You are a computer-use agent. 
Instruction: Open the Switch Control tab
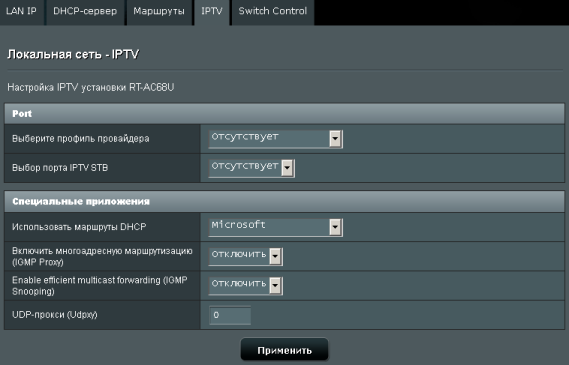(x=273, y=12)
